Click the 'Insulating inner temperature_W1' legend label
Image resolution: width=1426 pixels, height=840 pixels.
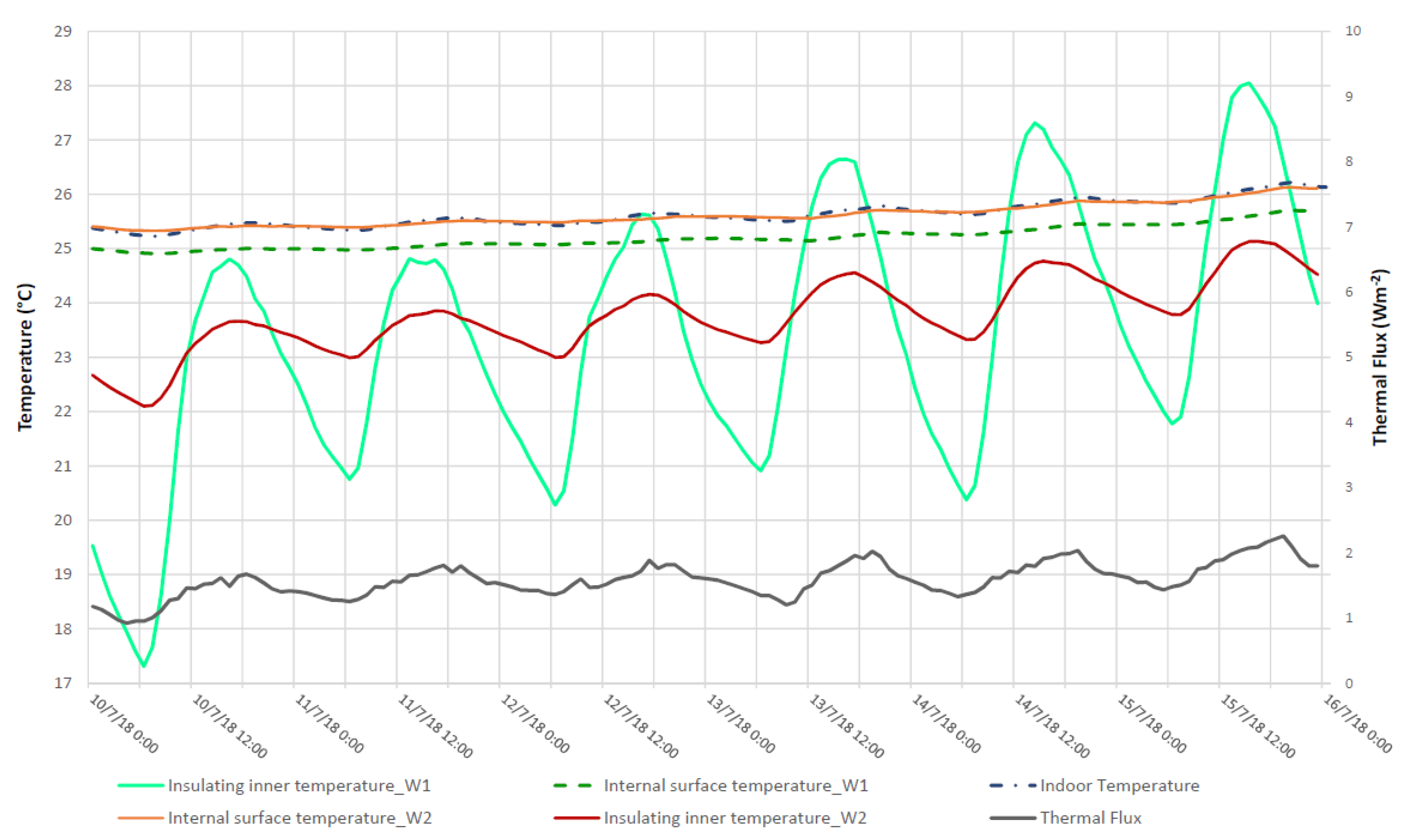click(x=299, y=786)
